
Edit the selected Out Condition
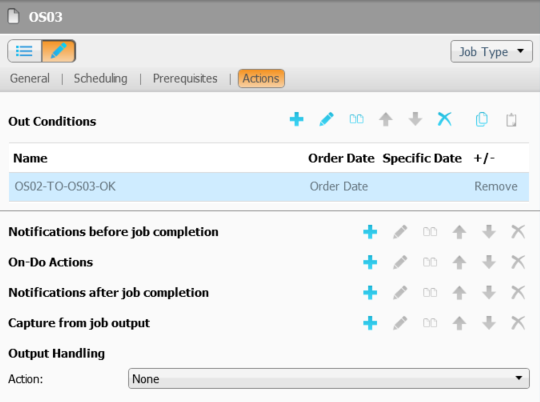pos(326,119)
